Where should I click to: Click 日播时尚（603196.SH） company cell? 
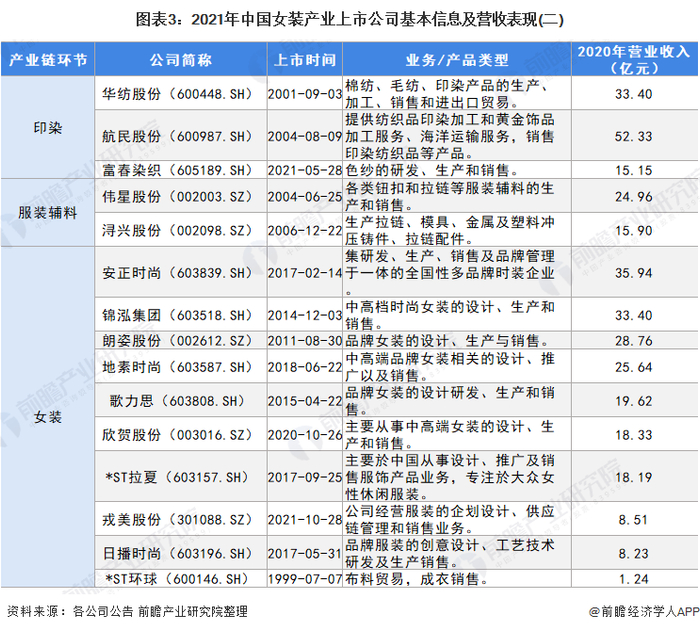(x=180, y=554)
